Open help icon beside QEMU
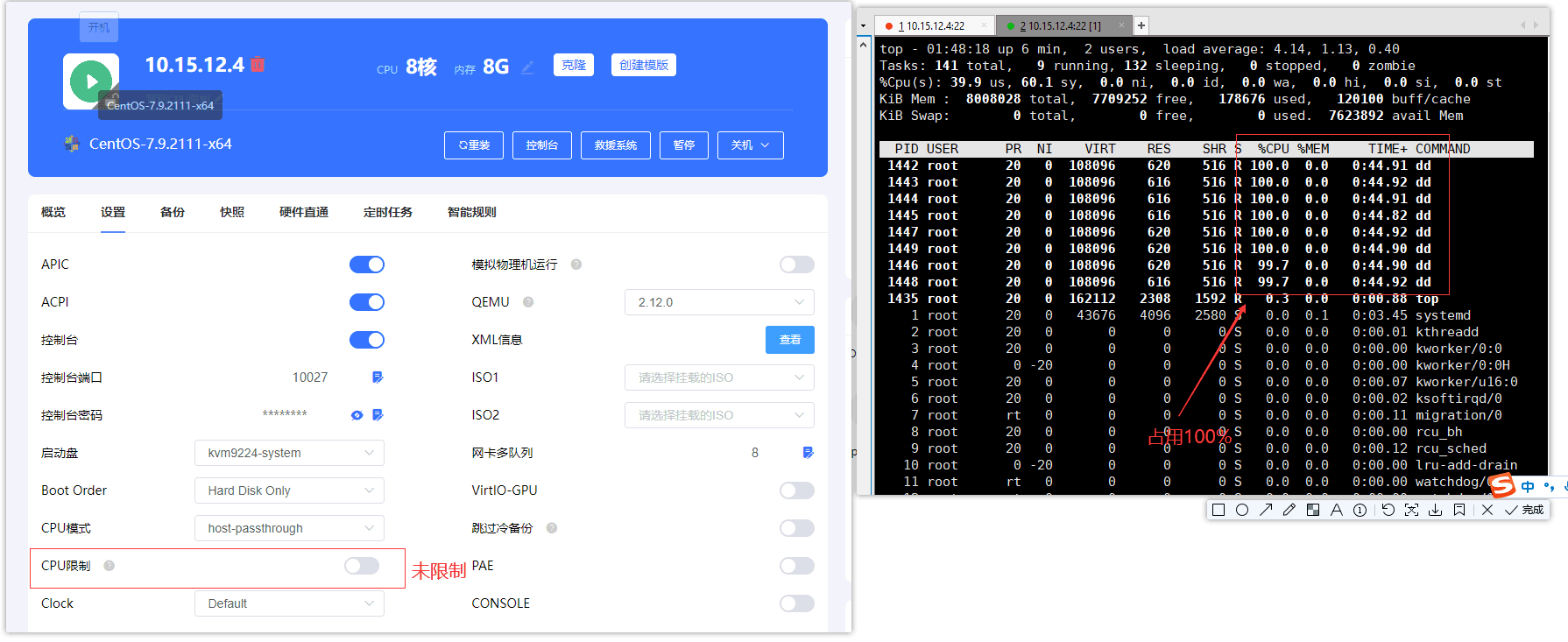The width and height of the screenshot is (1568, 642). point(528,302)
